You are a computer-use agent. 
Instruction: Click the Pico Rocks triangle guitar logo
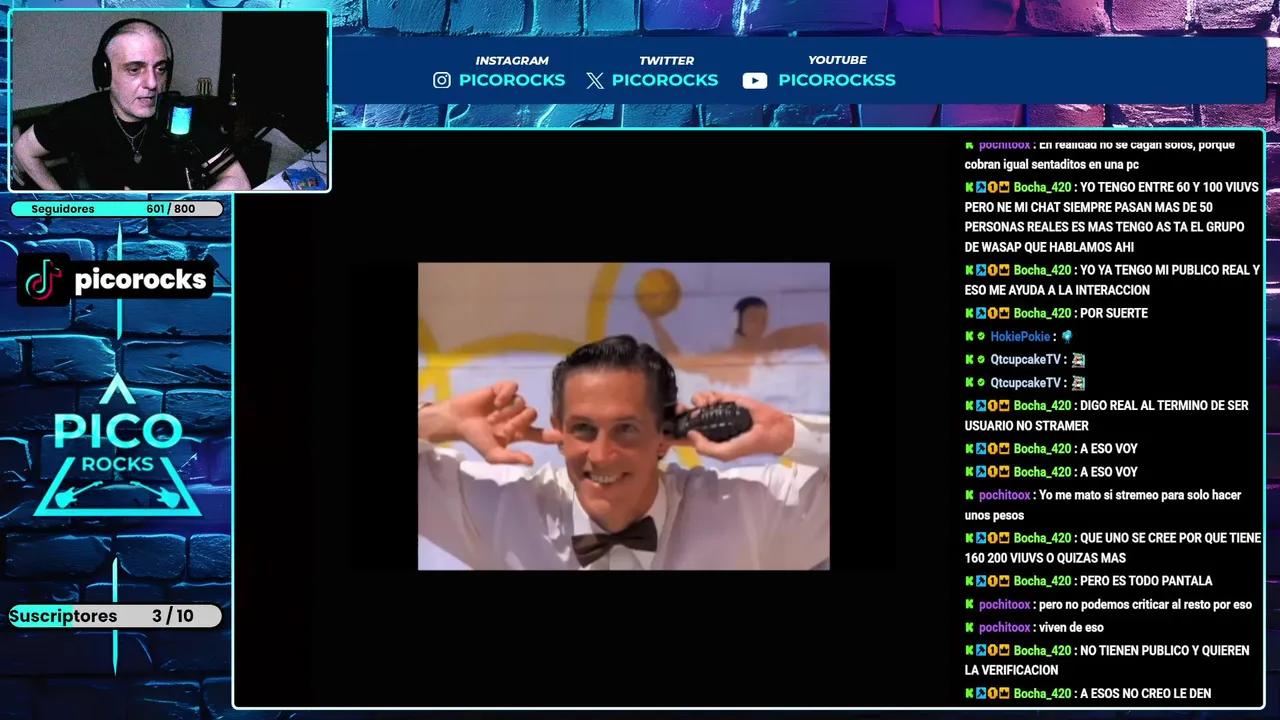tap(118, 446)
